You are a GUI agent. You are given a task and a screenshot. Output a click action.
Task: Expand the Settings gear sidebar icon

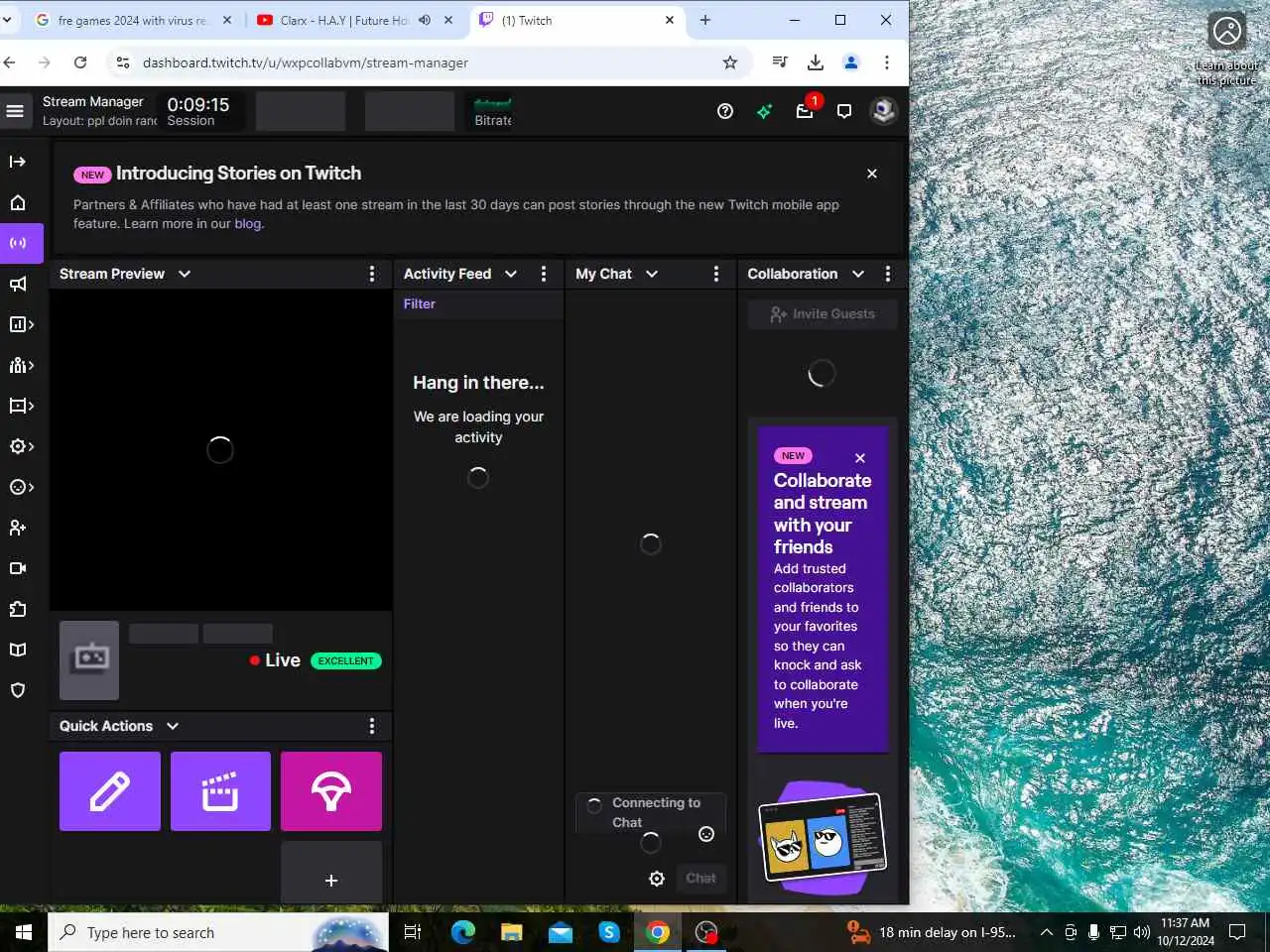coord(21,446)
